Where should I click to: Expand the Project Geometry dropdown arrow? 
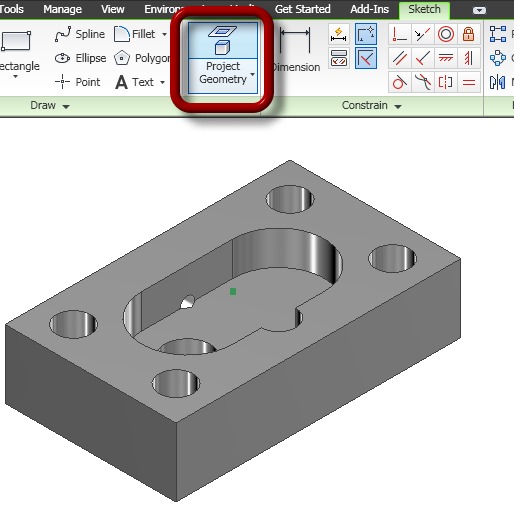coord(252,75)
